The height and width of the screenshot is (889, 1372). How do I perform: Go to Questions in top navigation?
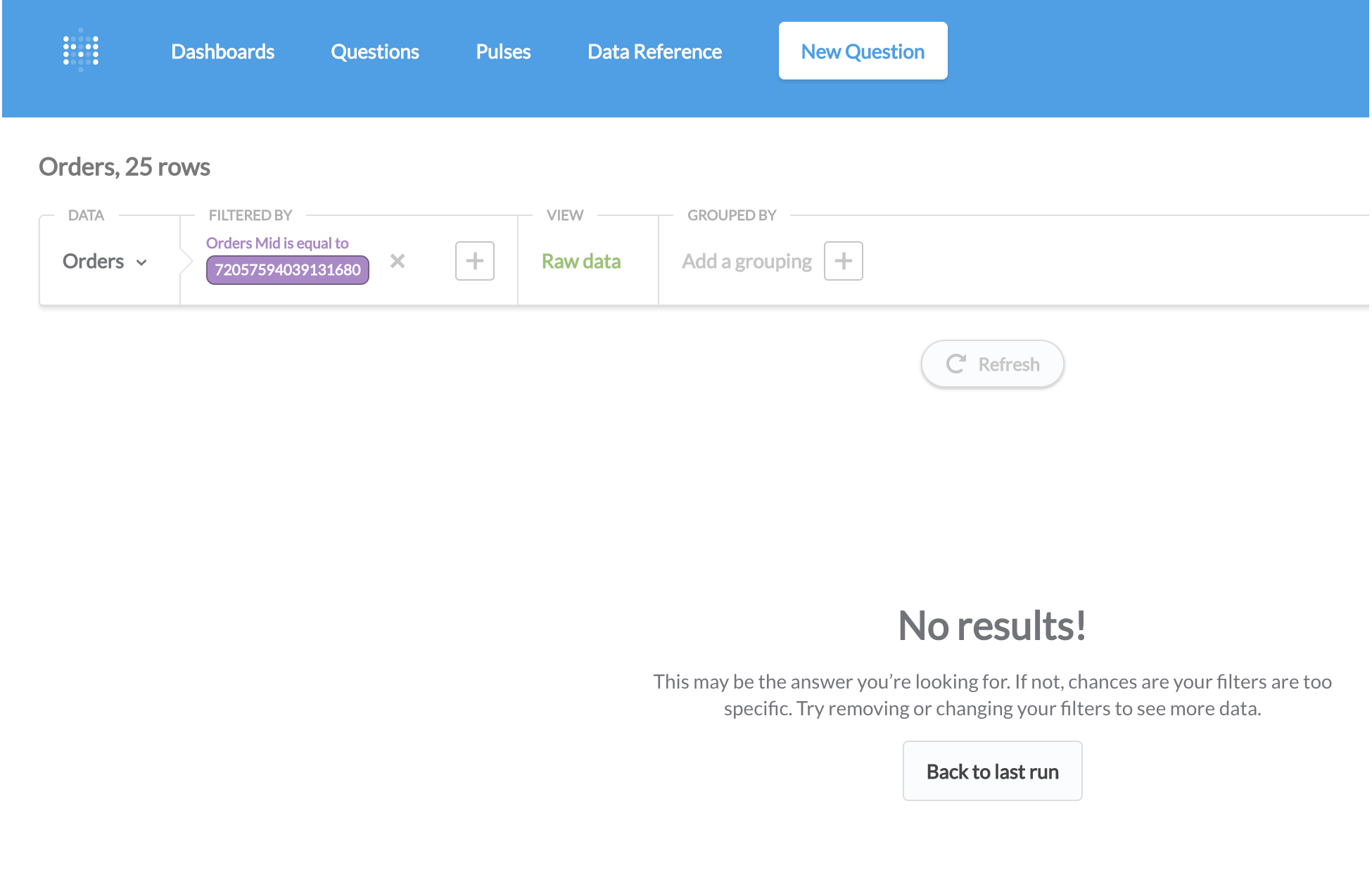coord(375,51)
